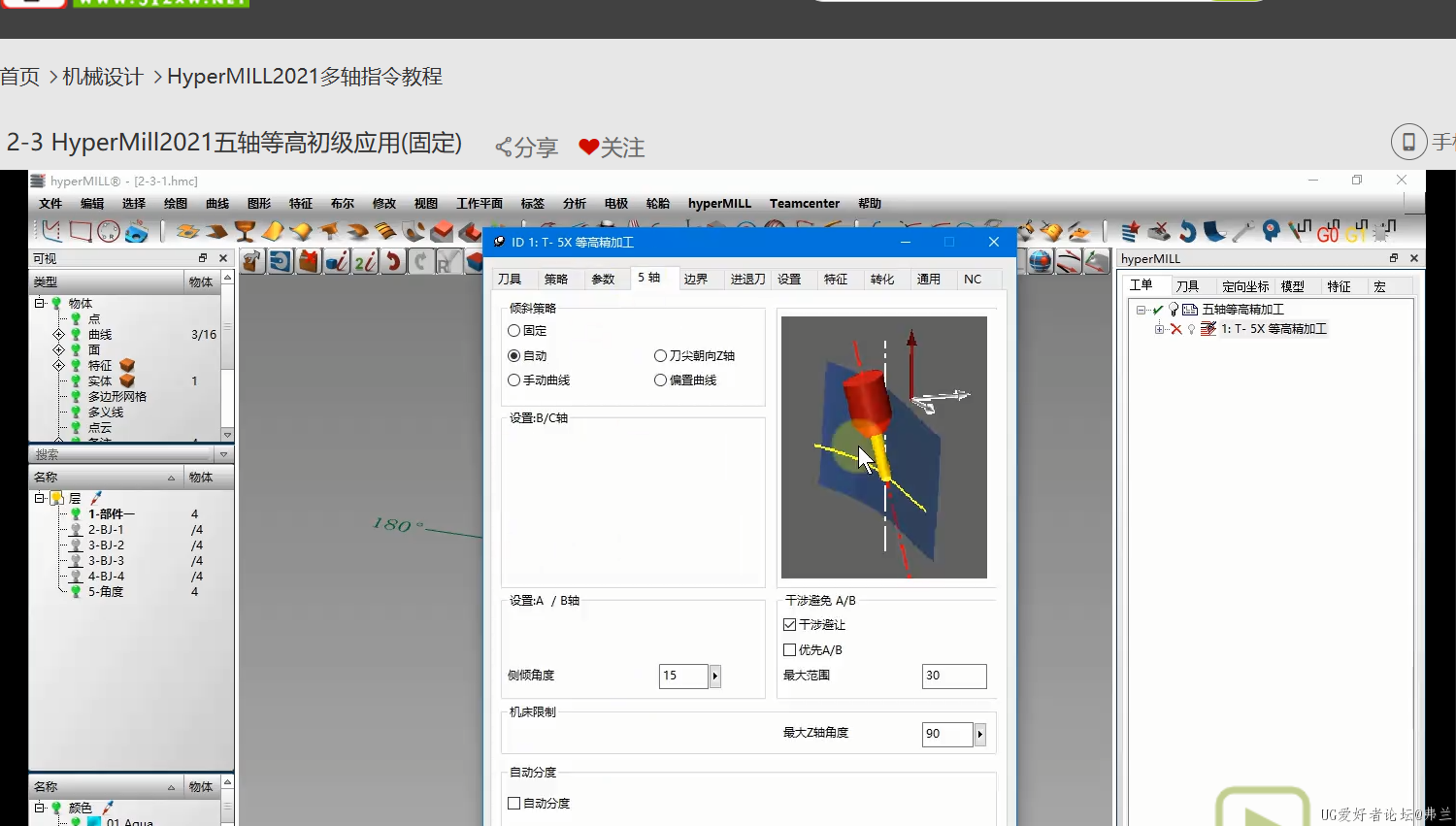Click the machine with red X icon
Screen dimensions: 1456x826
(1158, 231)
